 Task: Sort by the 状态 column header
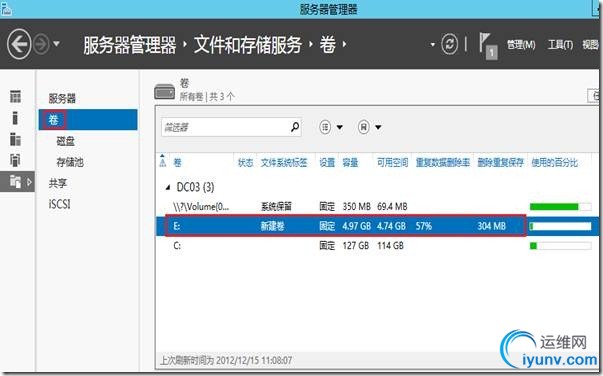coord(245,163)
